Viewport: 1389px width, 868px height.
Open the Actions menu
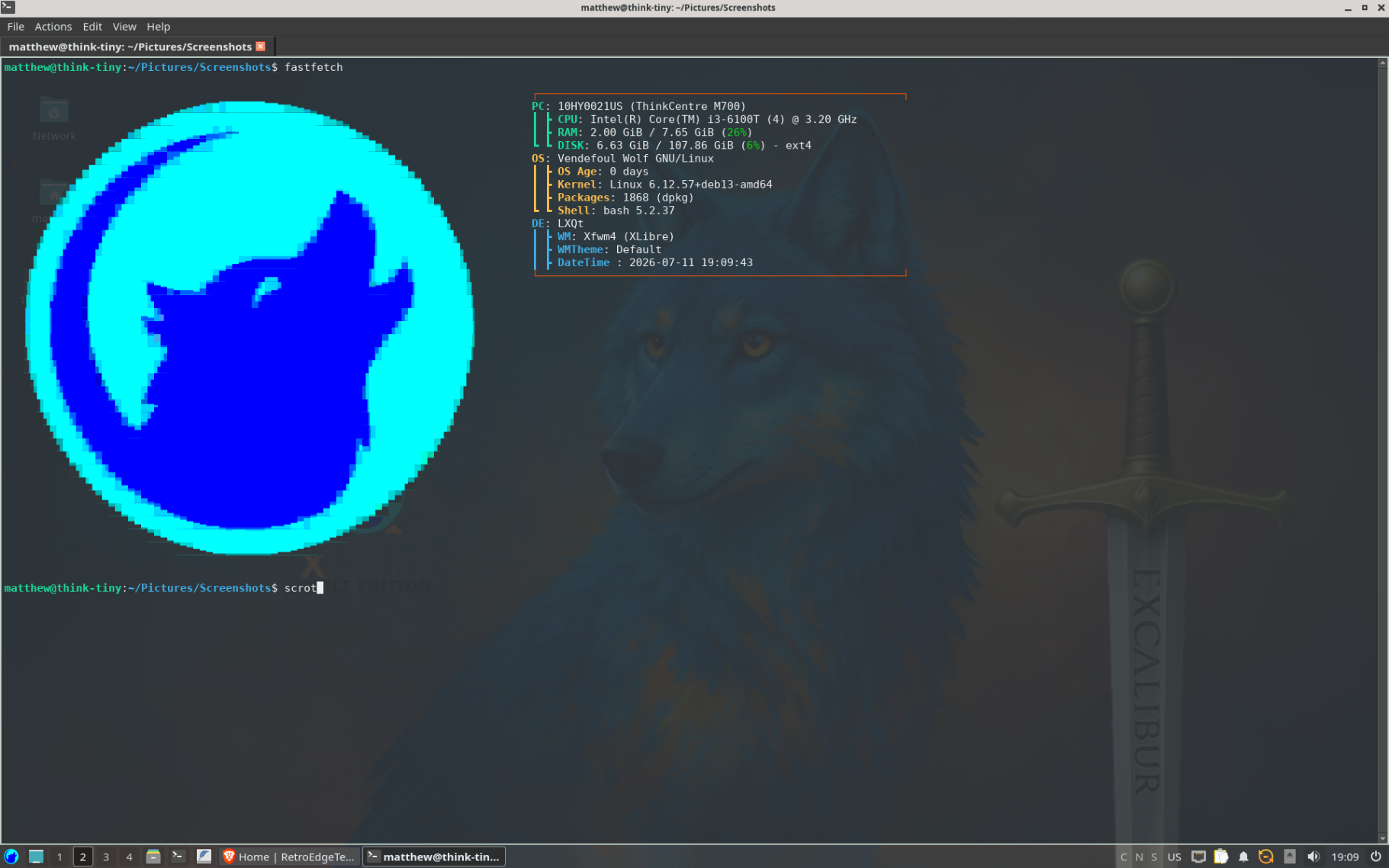click(53, 27)
